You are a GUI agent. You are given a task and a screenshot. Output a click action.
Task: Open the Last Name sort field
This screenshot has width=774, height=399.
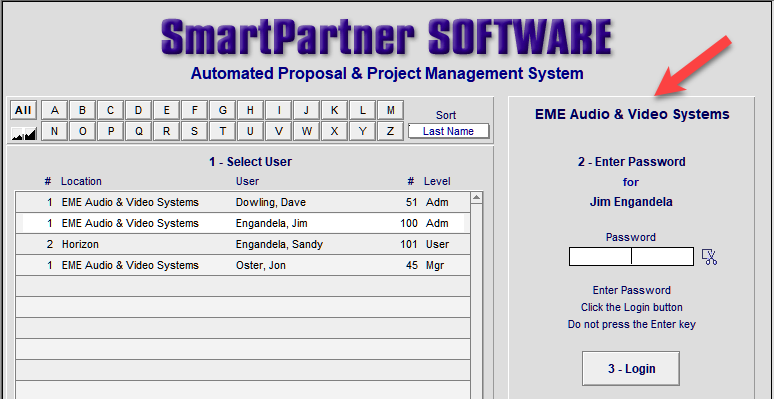(x=448, y=131)
